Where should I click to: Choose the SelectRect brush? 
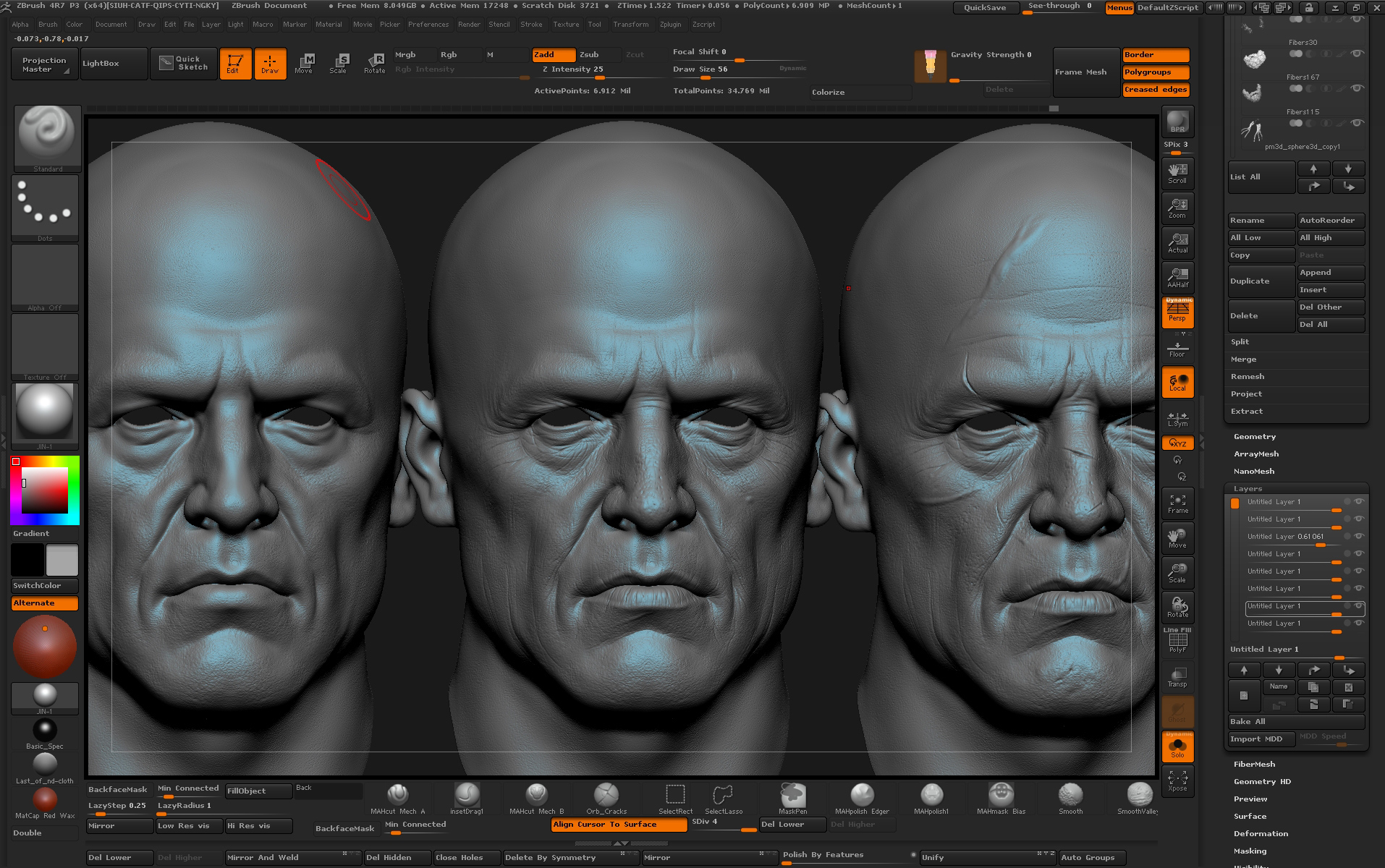click(675, 799)
